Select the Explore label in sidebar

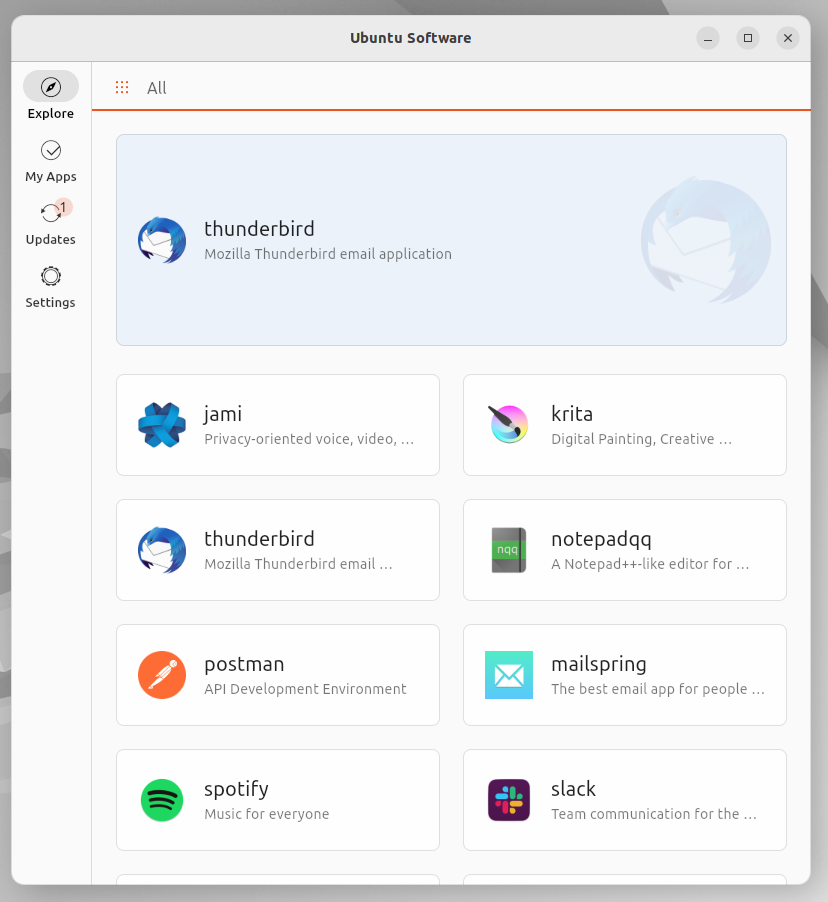point(51,113)
